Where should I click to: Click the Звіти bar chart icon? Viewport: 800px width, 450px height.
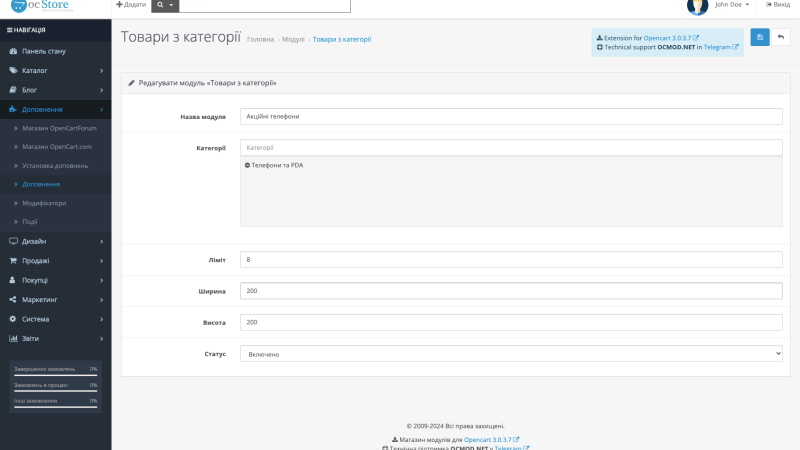click(13, 338)
